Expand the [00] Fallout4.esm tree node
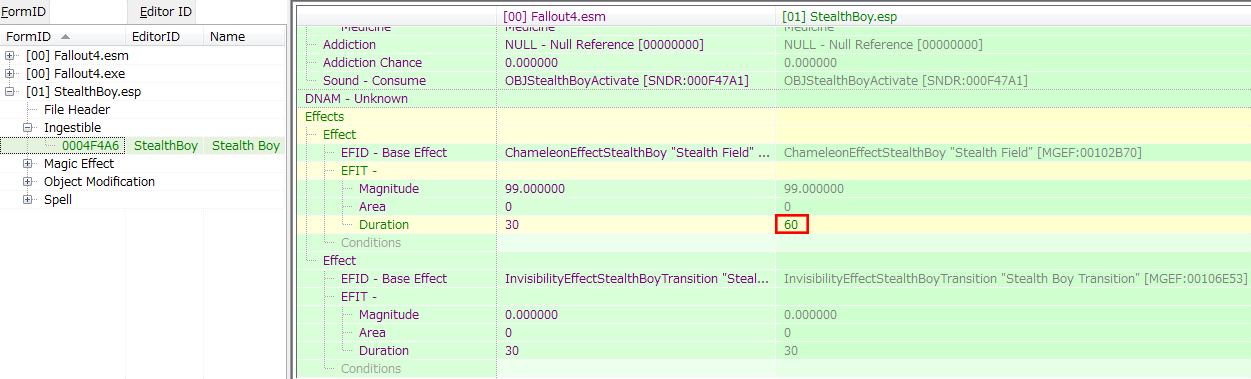 (x=10, y=56)
